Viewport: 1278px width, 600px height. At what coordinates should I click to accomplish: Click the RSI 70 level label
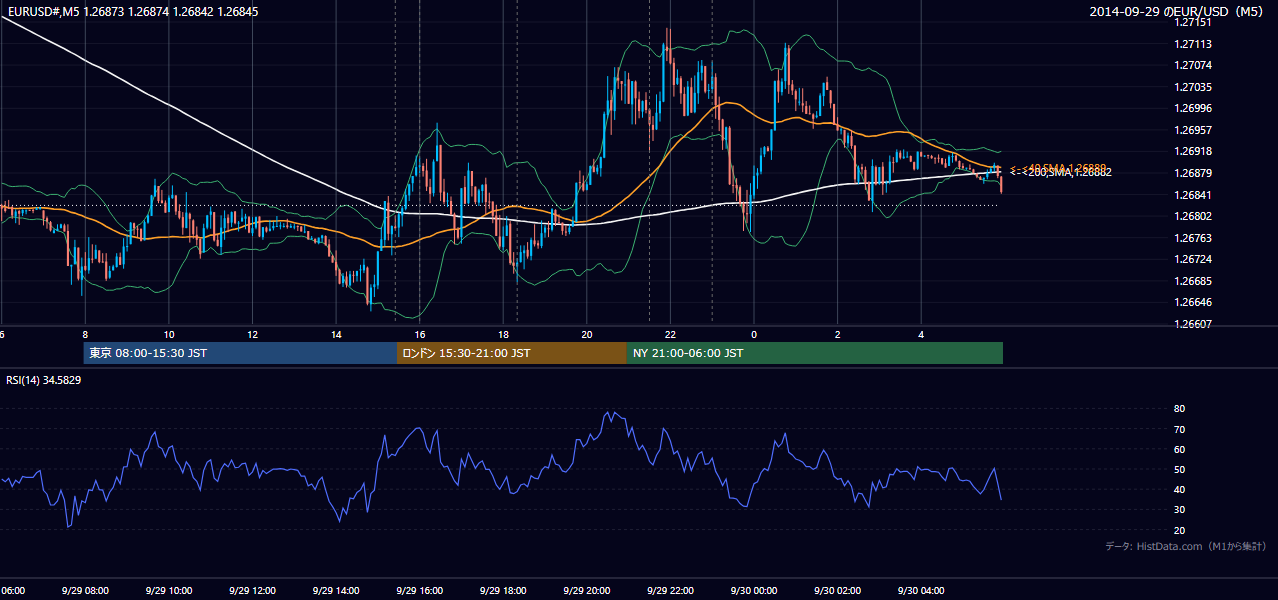(x=1179, y=429)
